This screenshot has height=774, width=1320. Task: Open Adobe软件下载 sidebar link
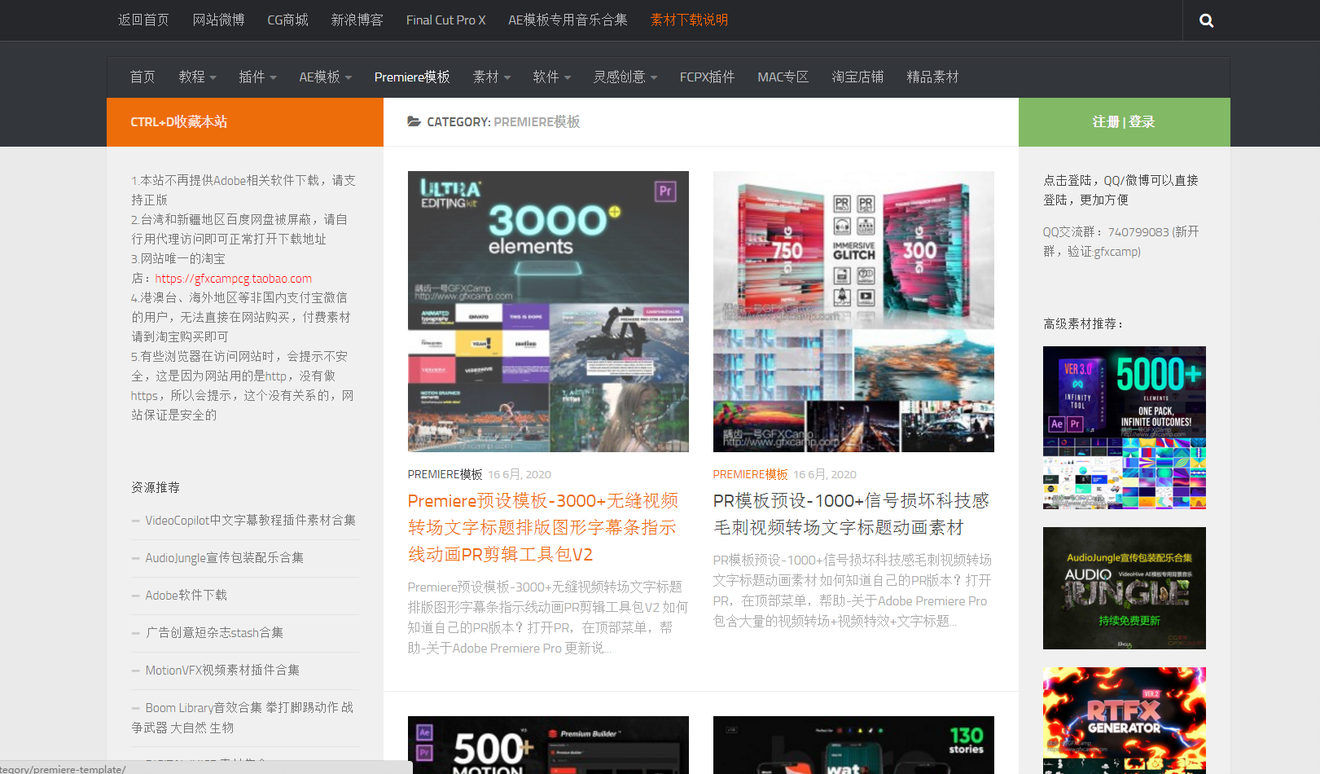tap(186, 595)
